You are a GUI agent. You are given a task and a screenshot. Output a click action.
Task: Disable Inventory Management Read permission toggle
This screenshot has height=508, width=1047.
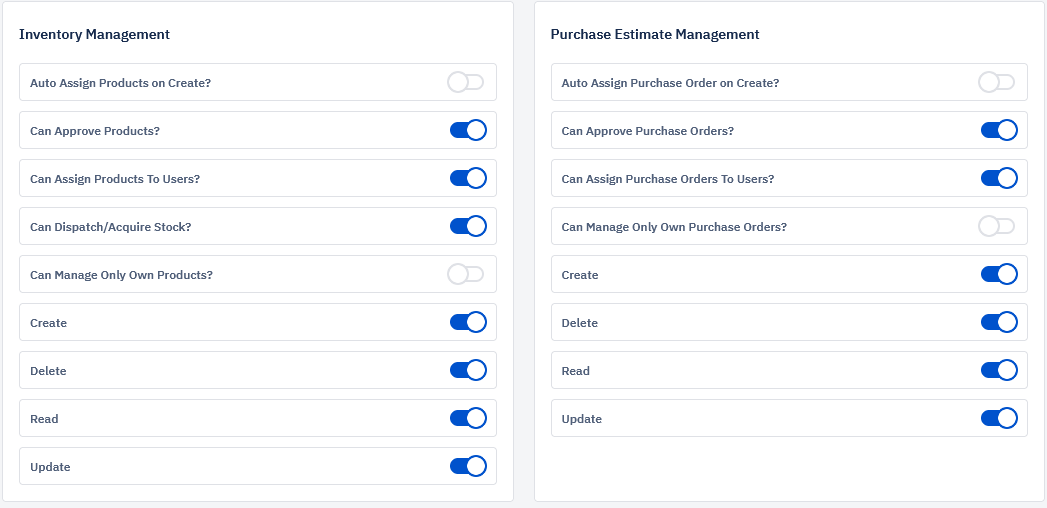[x=468, y=419]
